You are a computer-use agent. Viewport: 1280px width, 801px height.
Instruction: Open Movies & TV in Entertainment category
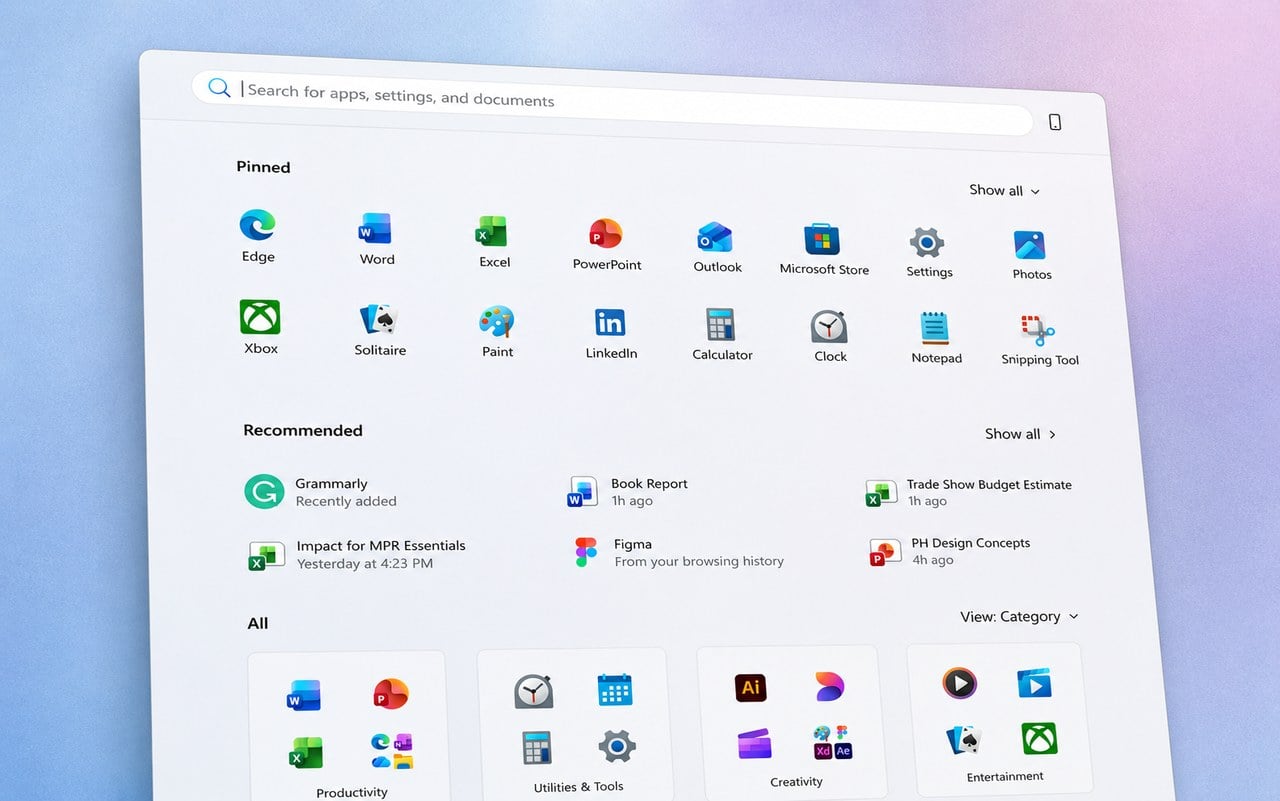click(1035, 684)
